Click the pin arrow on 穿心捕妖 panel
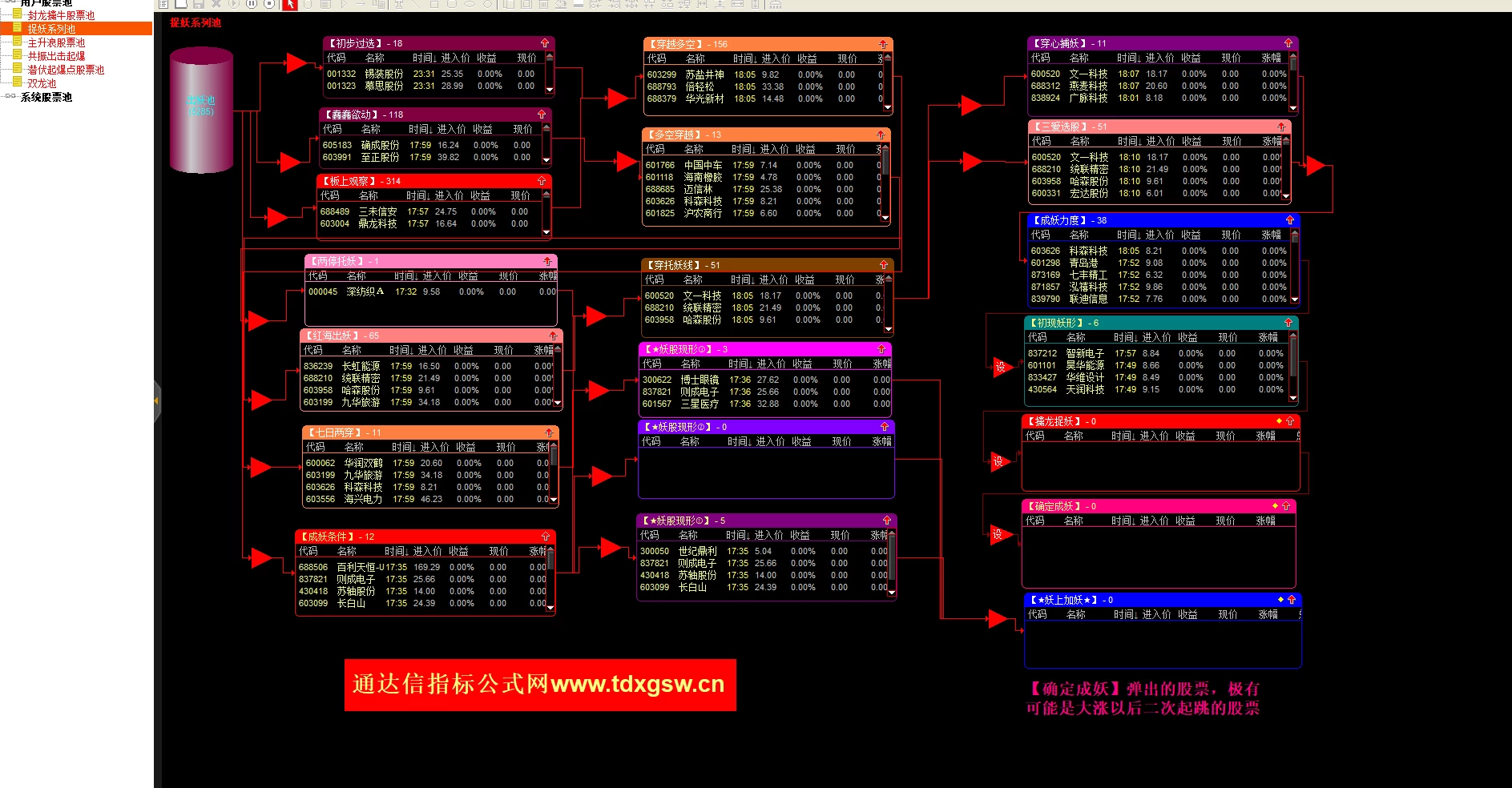 coord(1288,43)
